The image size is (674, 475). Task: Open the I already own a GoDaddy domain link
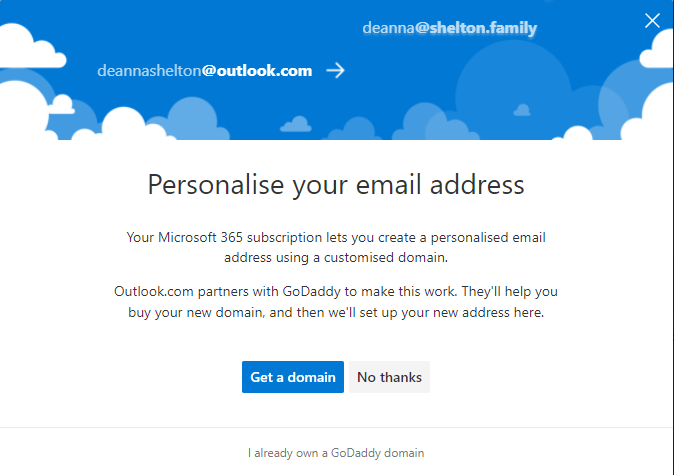click(x=336, y=453)
